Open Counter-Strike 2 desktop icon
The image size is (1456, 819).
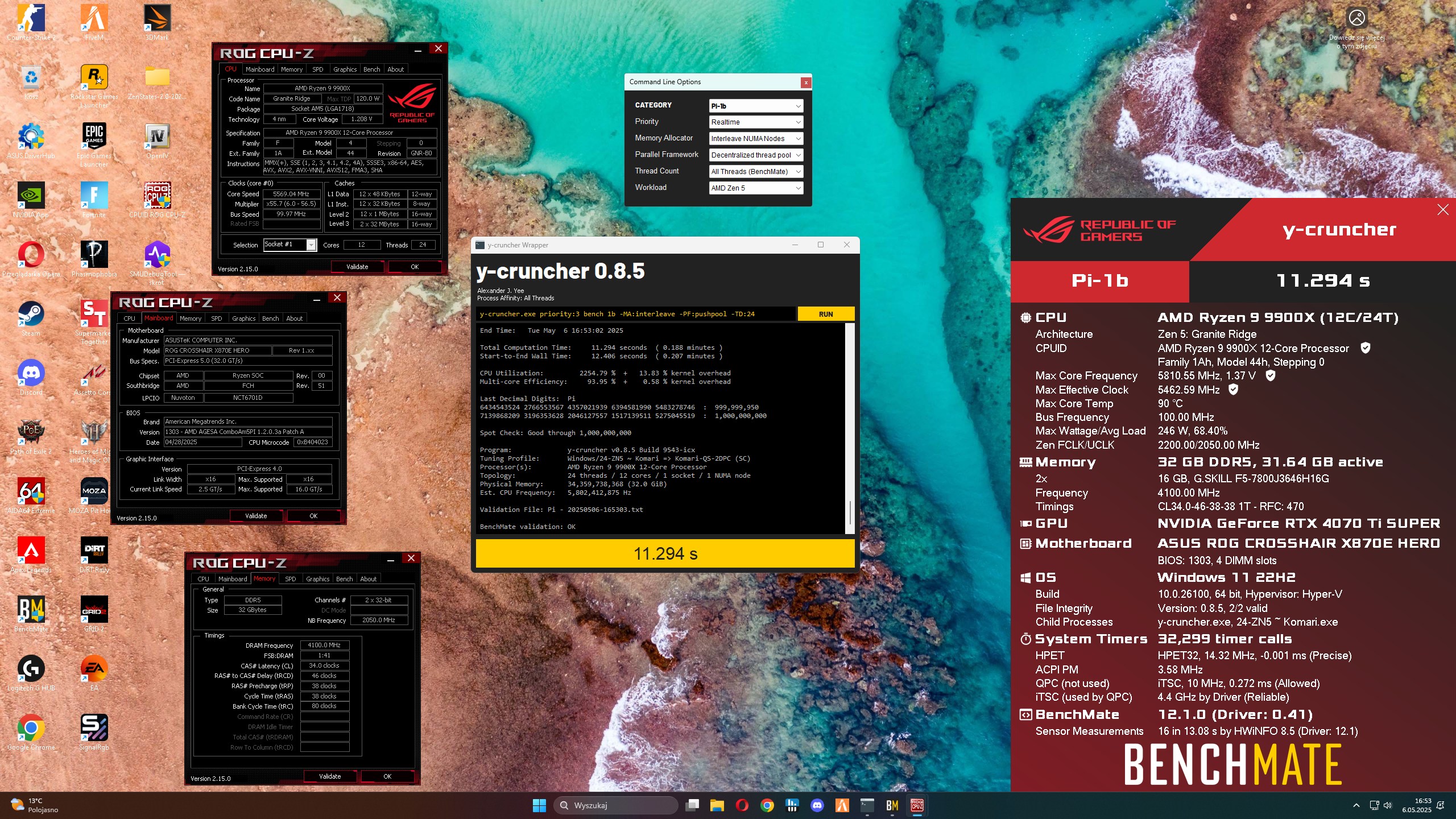tap(31, 23)
